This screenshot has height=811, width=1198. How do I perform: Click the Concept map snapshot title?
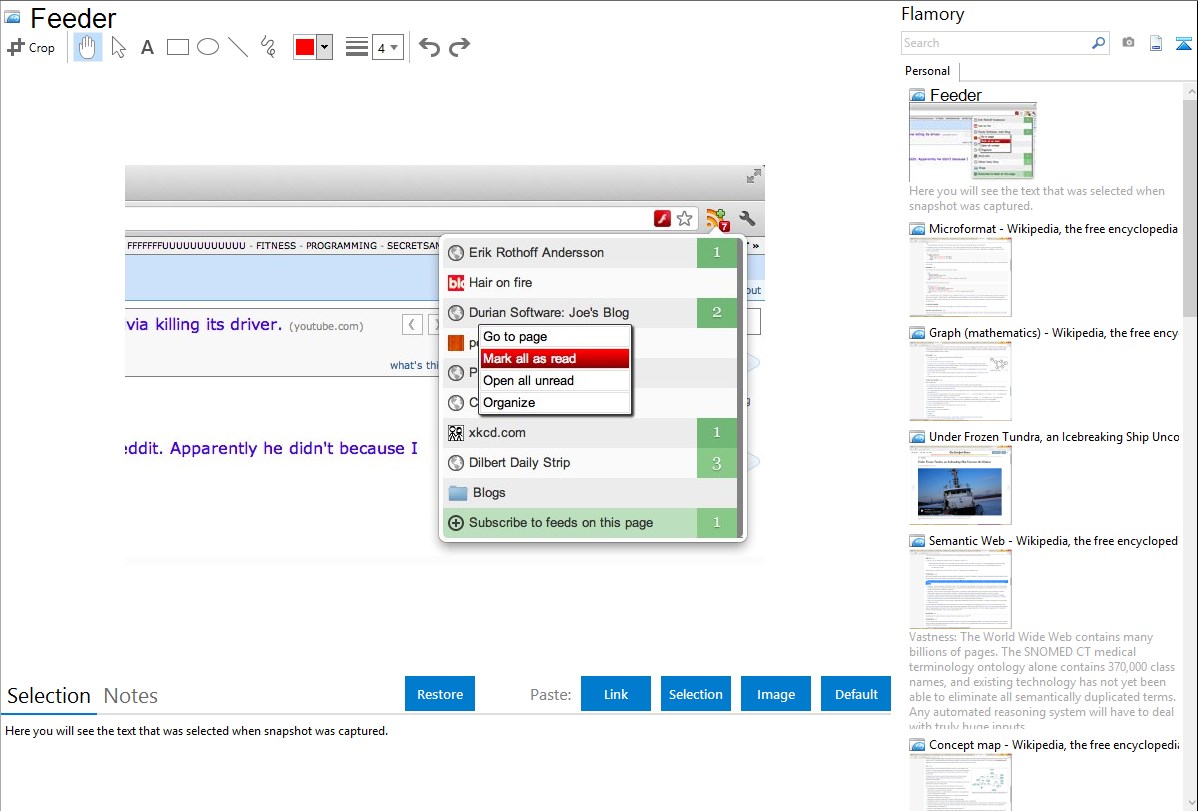click(1053, 744)
